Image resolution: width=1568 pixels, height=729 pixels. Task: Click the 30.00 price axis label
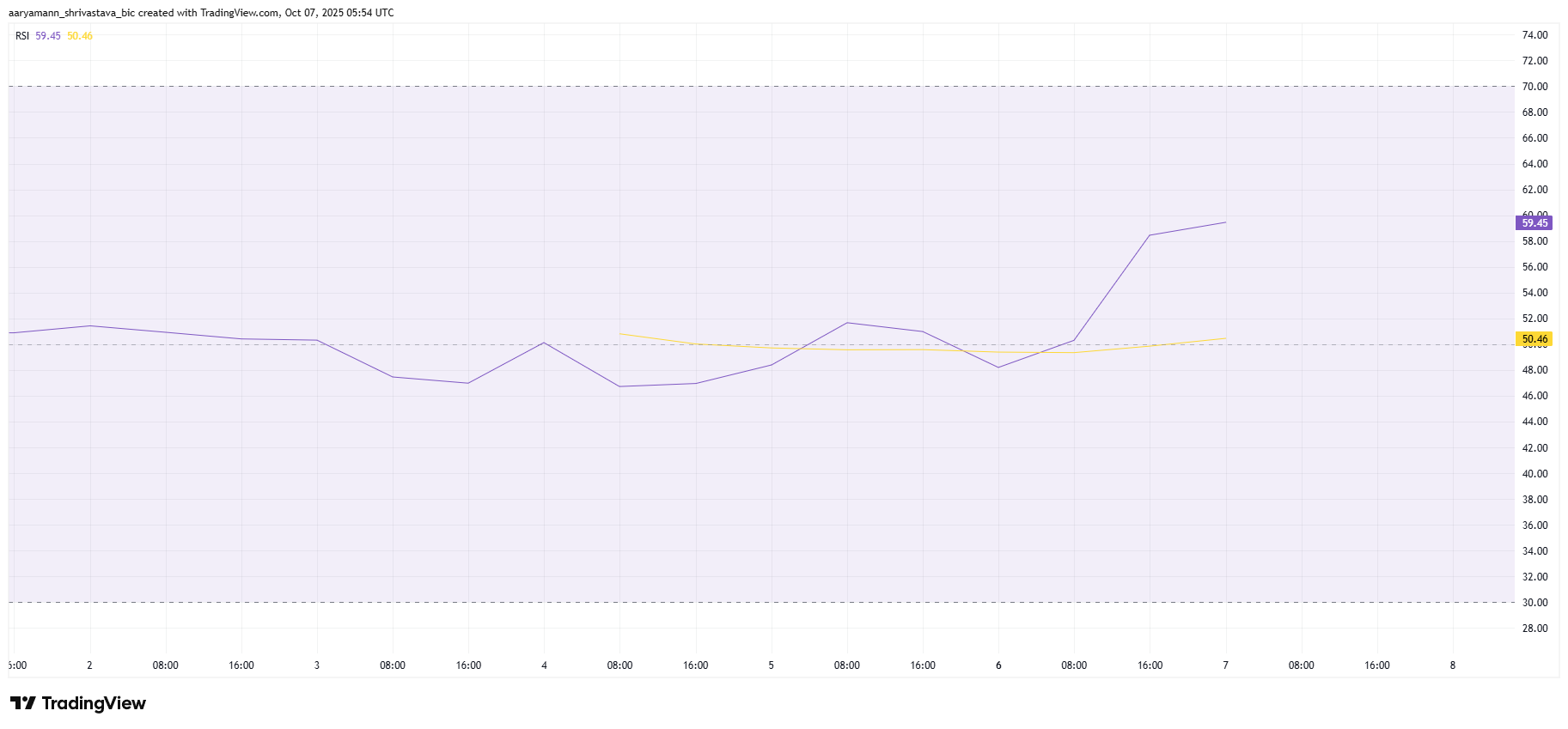pos(1534,603)
